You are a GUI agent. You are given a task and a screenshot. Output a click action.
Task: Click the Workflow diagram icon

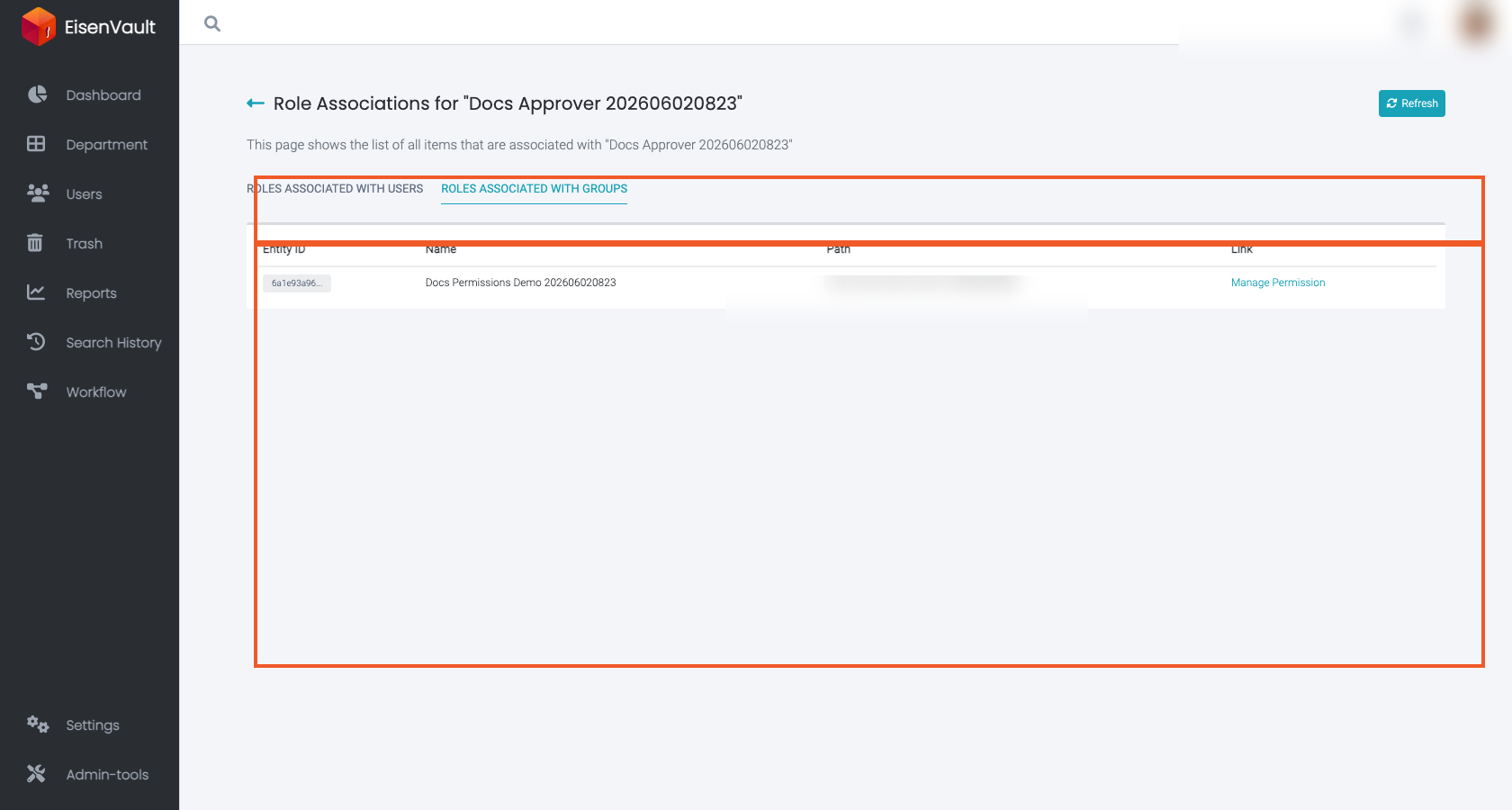[37, 391]
